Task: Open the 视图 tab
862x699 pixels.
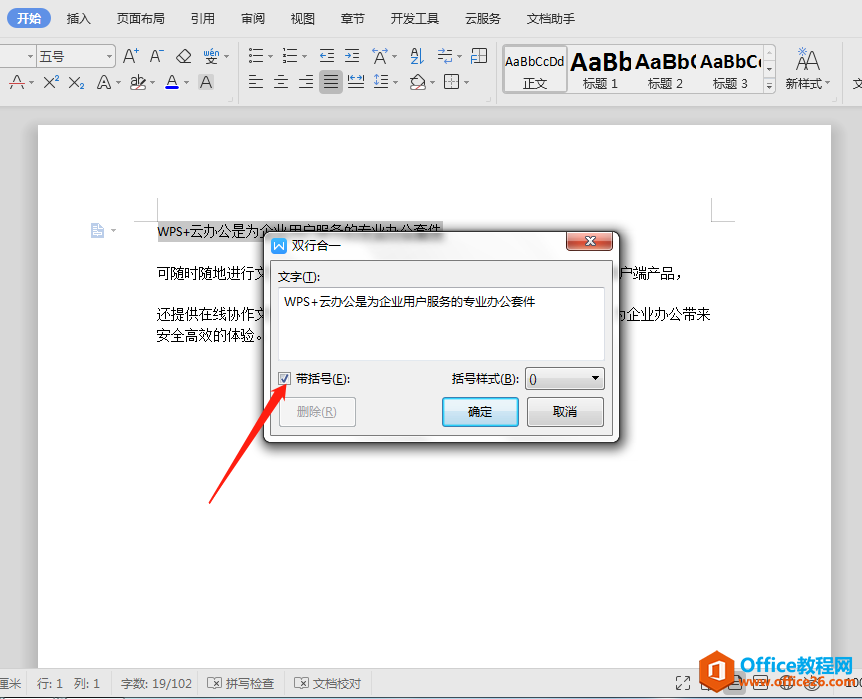Action: point(303,19)
